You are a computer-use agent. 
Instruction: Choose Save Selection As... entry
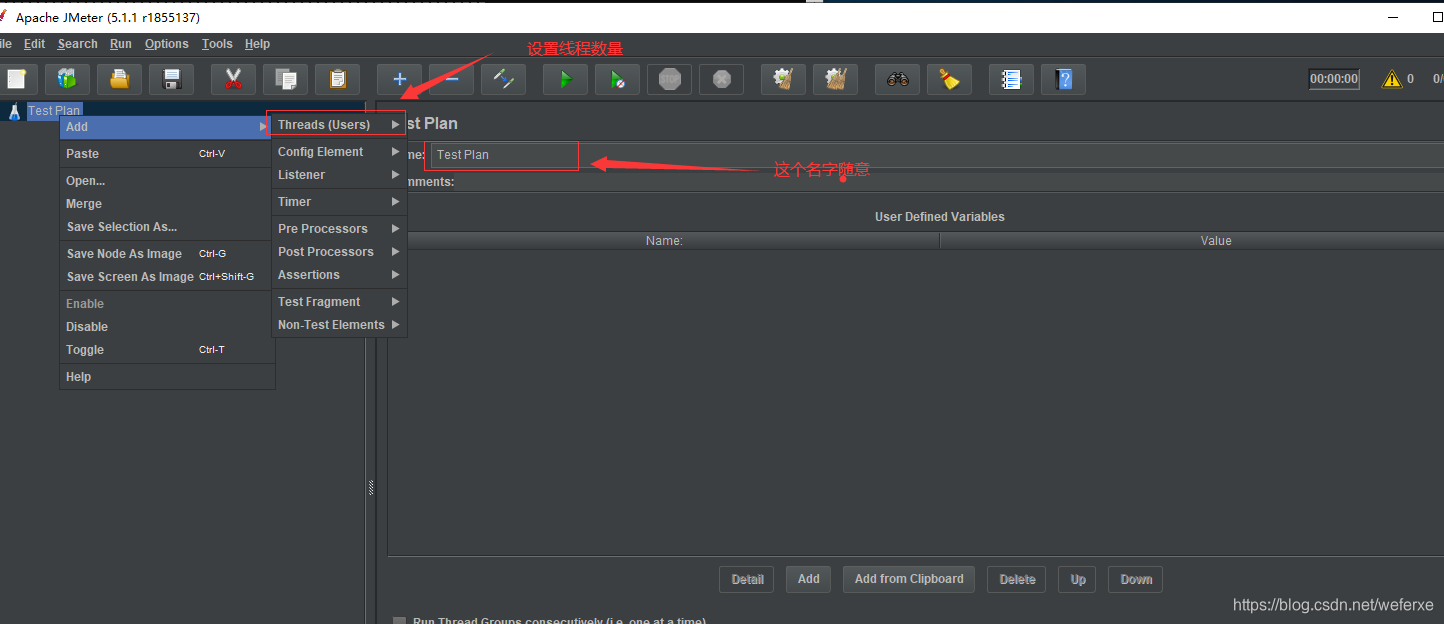[167, 227]
